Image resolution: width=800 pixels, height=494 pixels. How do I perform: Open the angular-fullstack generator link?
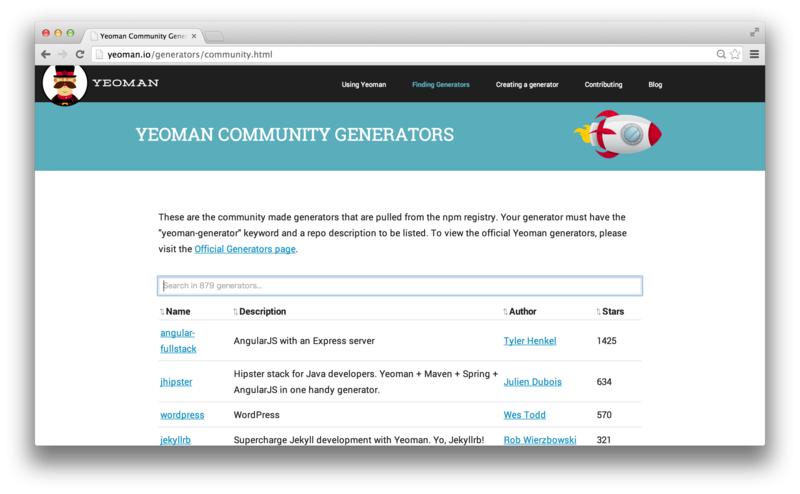(178, 341)
